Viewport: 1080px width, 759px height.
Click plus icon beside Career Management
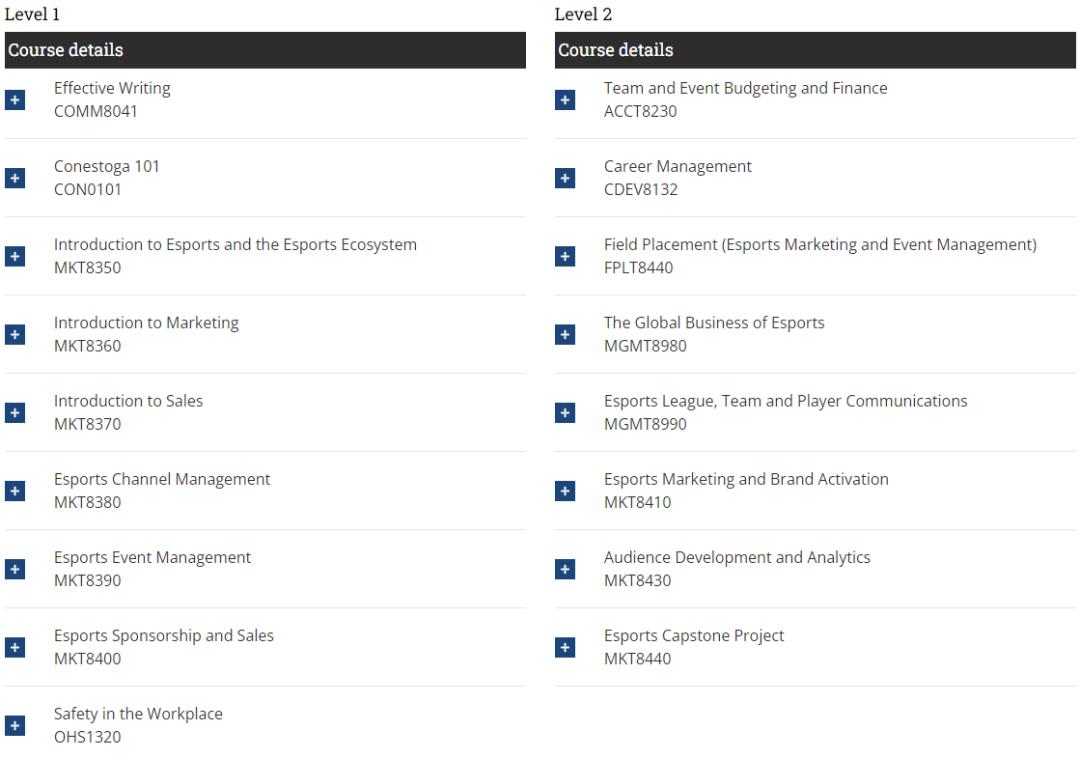click(x=565, y=178)
